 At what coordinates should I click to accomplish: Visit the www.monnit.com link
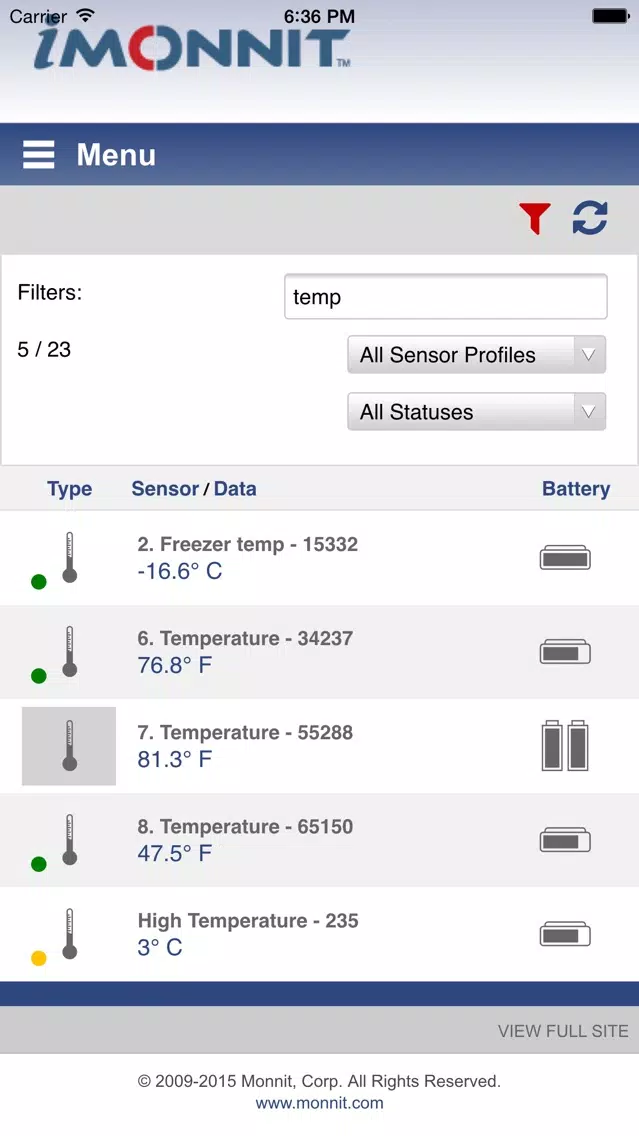319,1103
